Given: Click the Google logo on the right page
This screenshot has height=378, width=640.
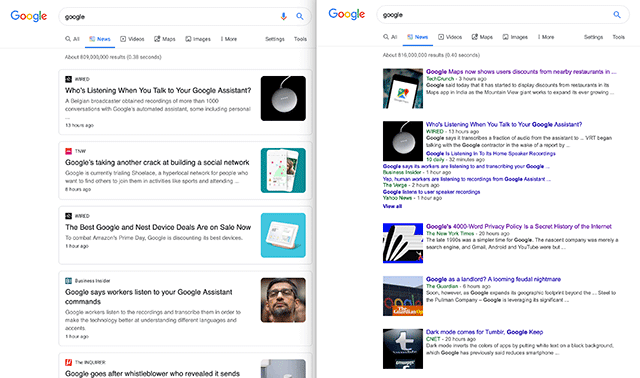Looking at the screenshot, I should 347,14.
